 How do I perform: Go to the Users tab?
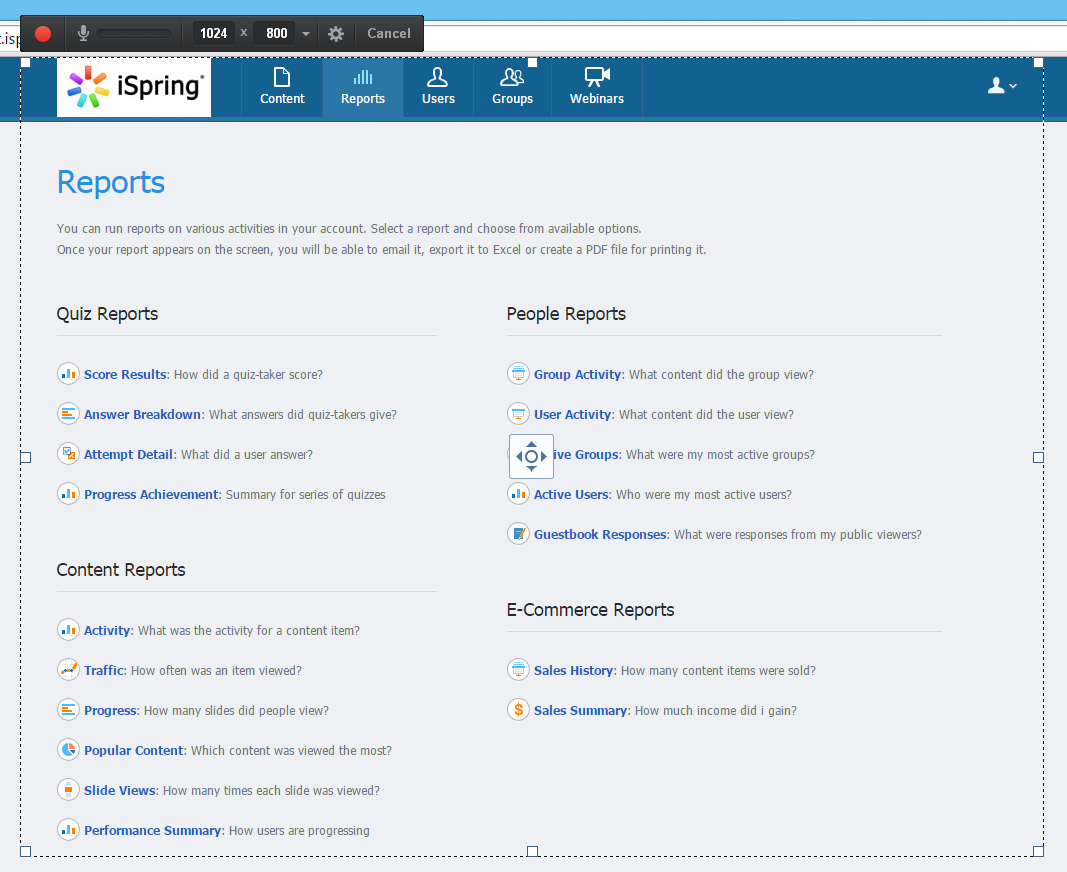click(438, 87)
